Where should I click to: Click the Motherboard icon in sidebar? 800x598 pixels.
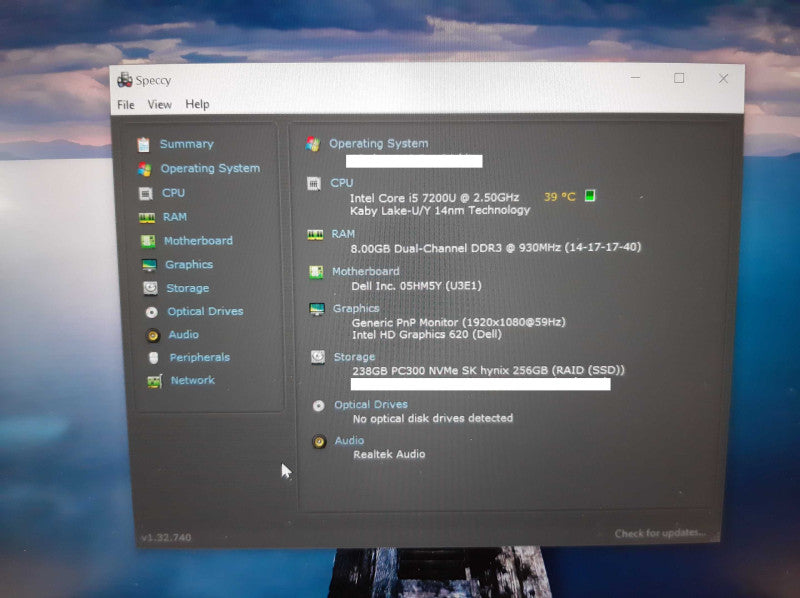[x=148, y=241]
